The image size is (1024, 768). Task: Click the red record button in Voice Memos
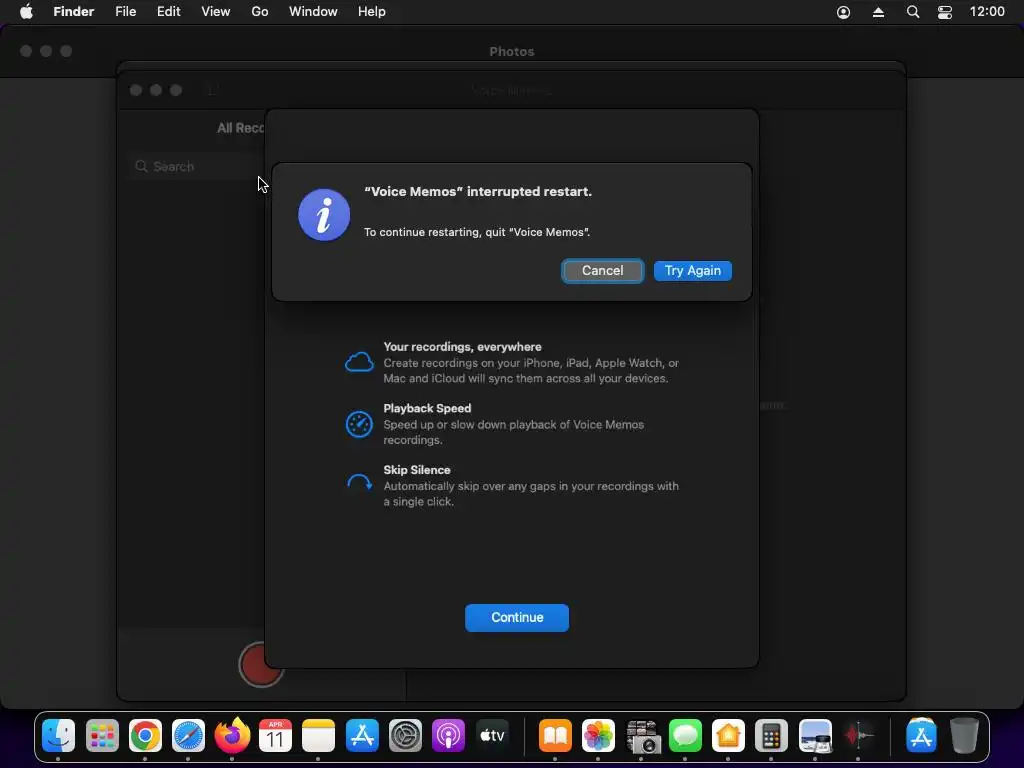[x=261, y=665]
